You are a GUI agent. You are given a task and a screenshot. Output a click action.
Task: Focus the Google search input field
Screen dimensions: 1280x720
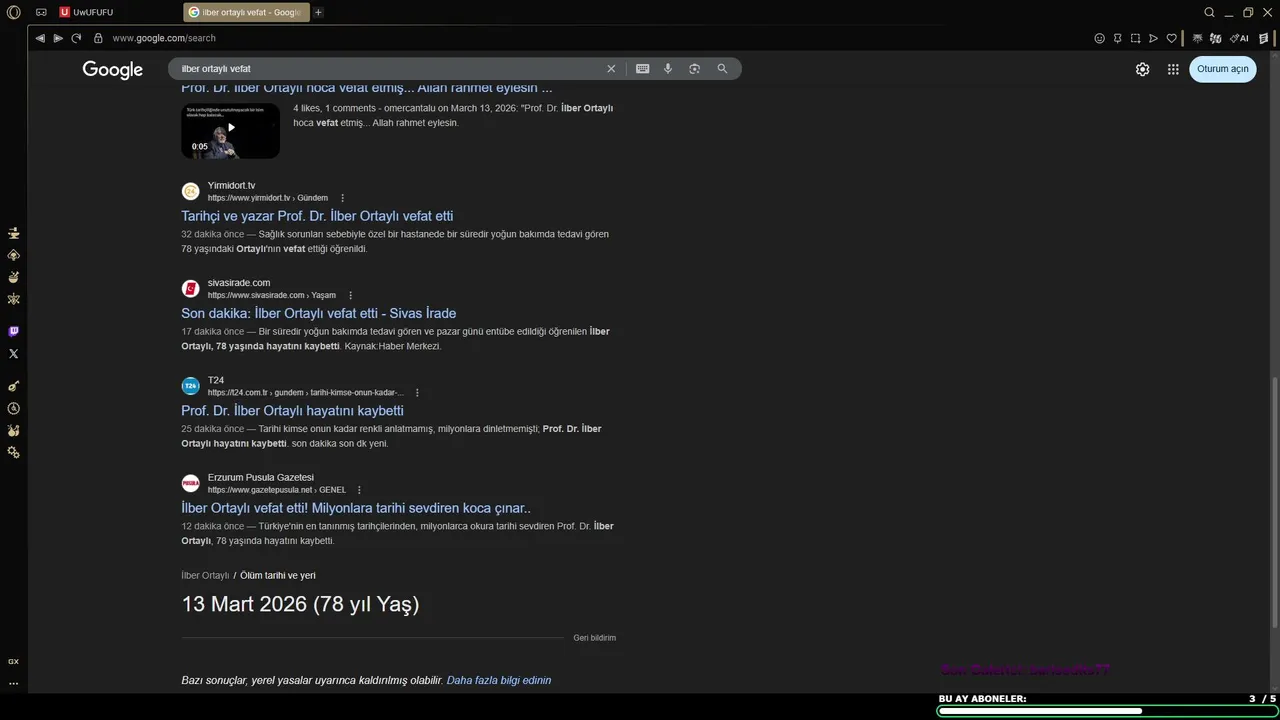coord(390,69)
